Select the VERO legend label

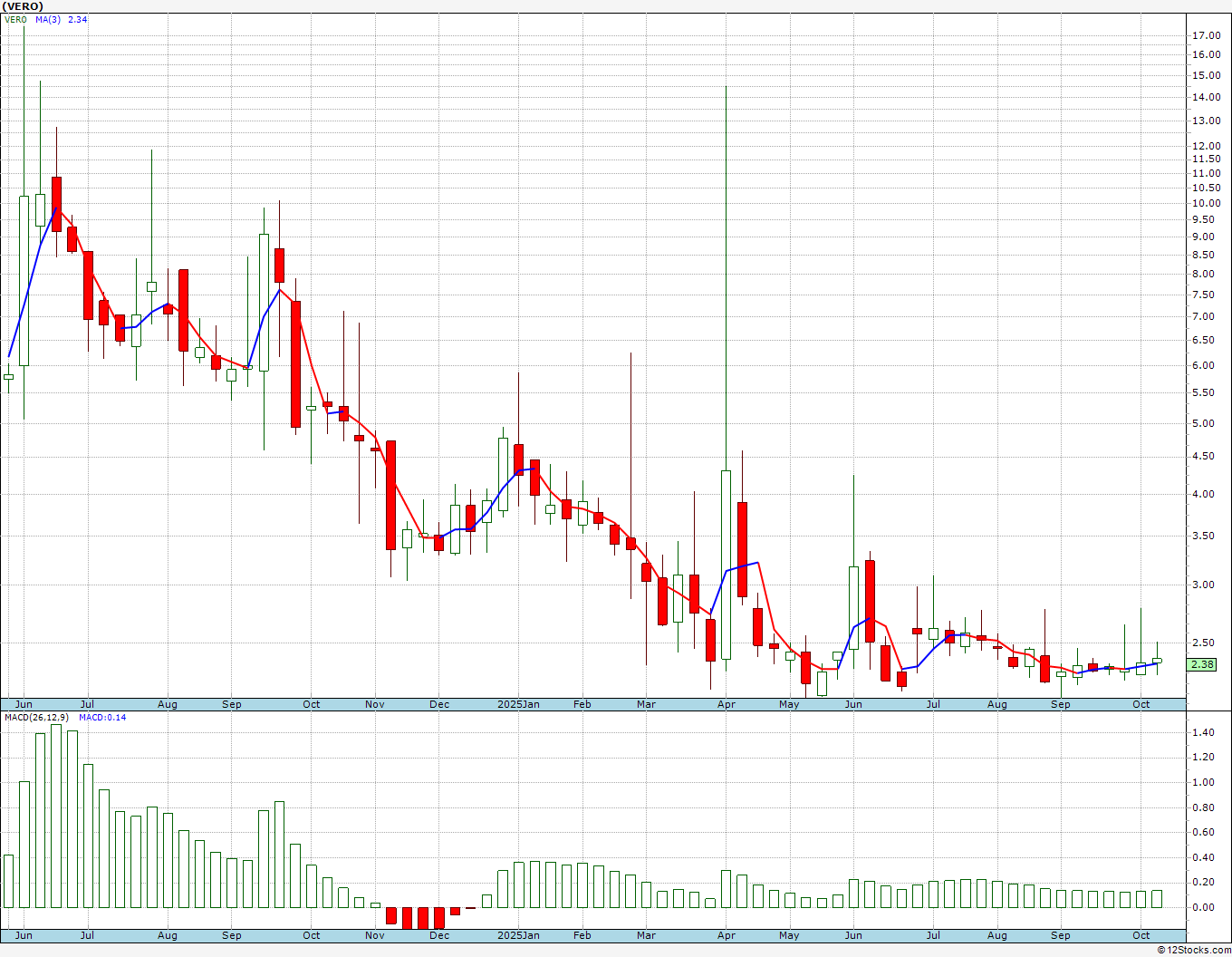point(15,19)
